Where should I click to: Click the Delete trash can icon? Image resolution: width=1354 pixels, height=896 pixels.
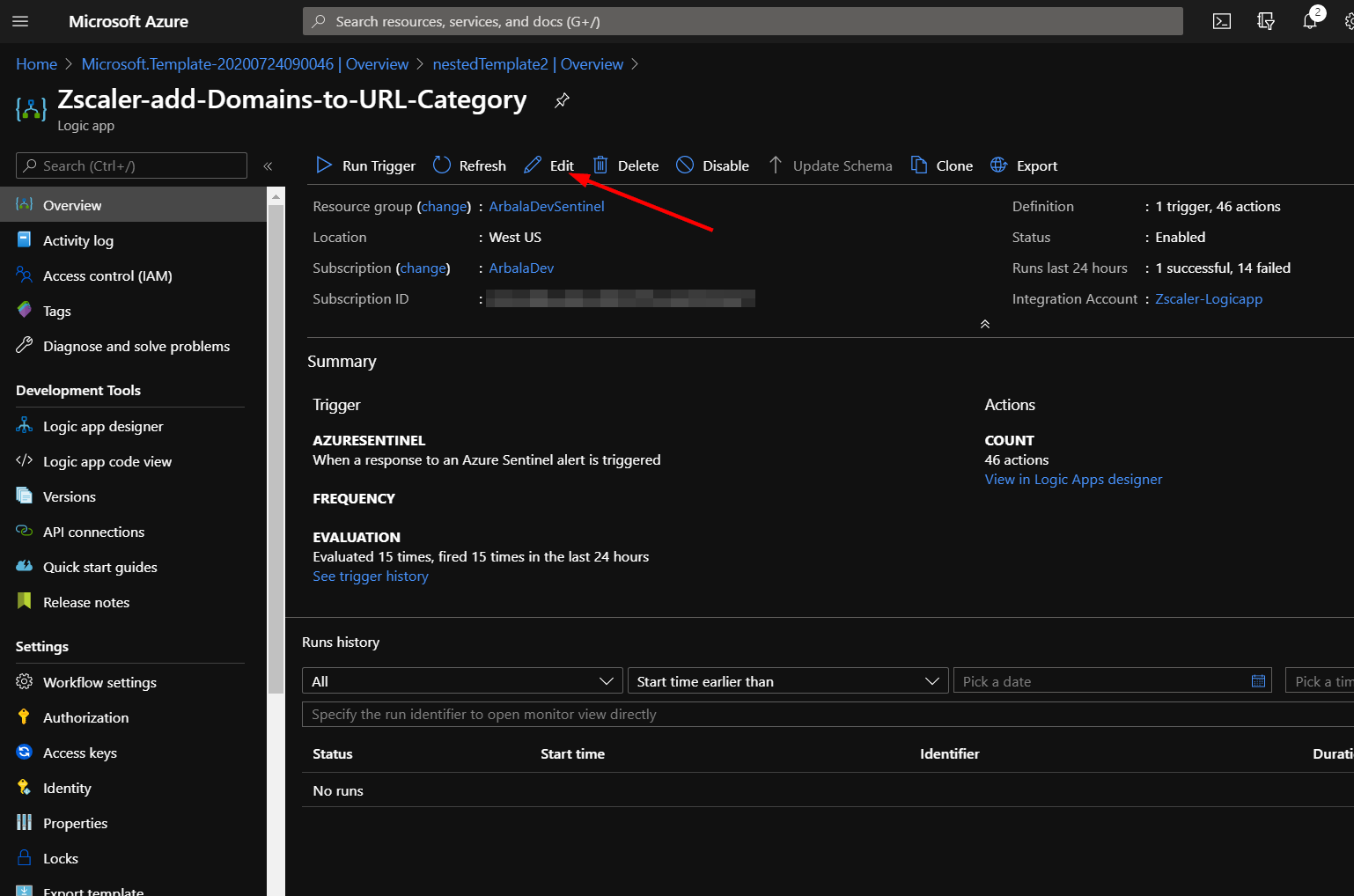point(600,165)
